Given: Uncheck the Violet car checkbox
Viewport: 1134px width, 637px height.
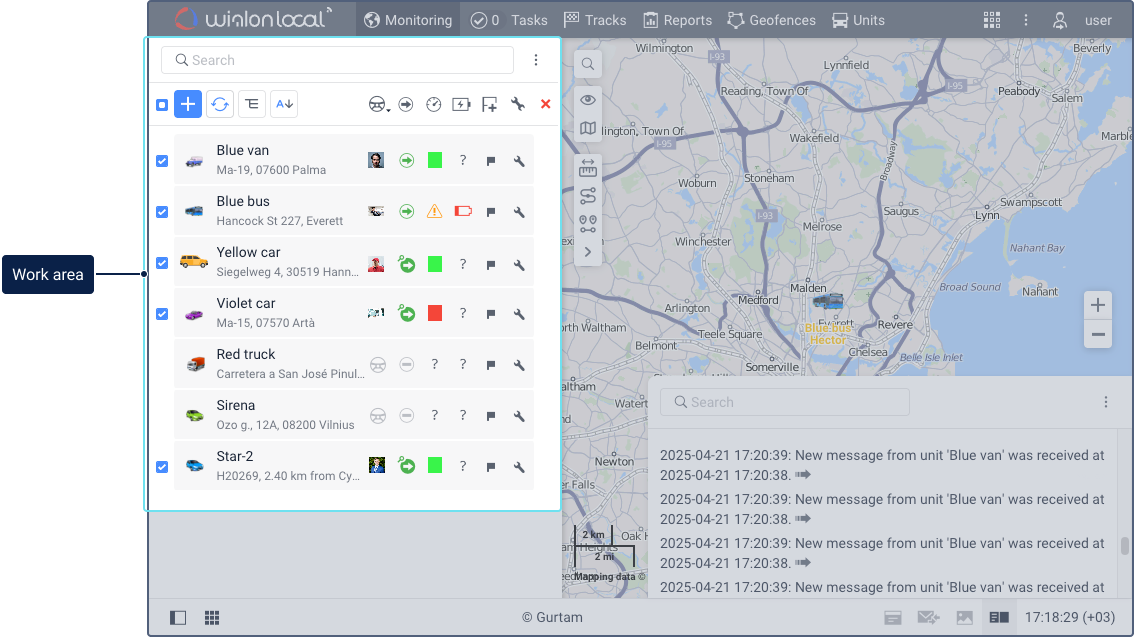Looking at the screenshot, I should click(x=162, y=313).
